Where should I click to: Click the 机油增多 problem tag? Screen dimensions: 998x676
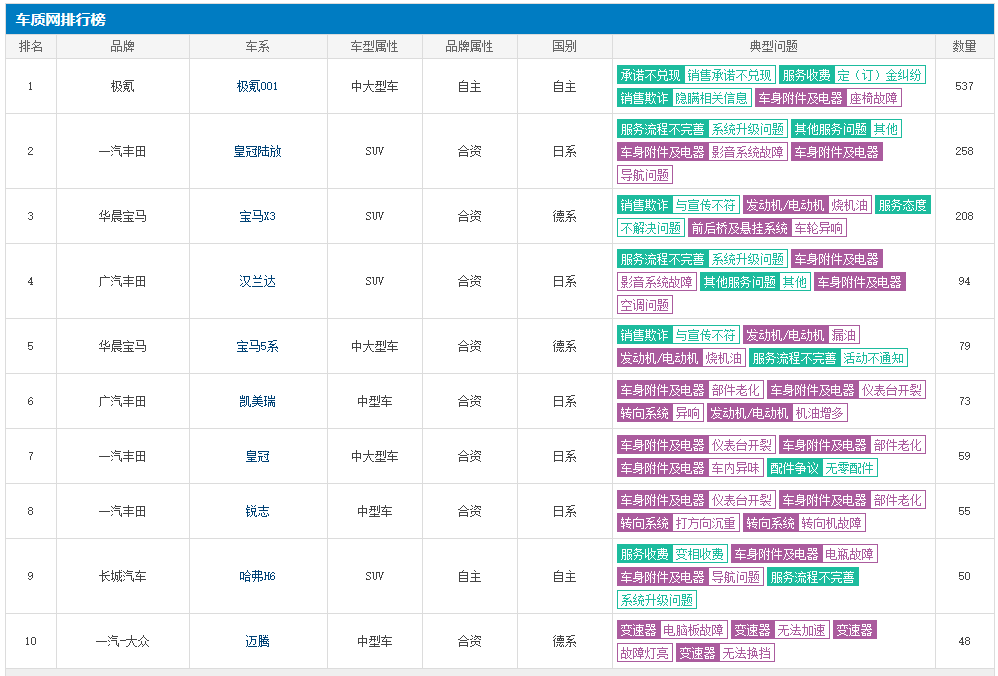[819, 413]
